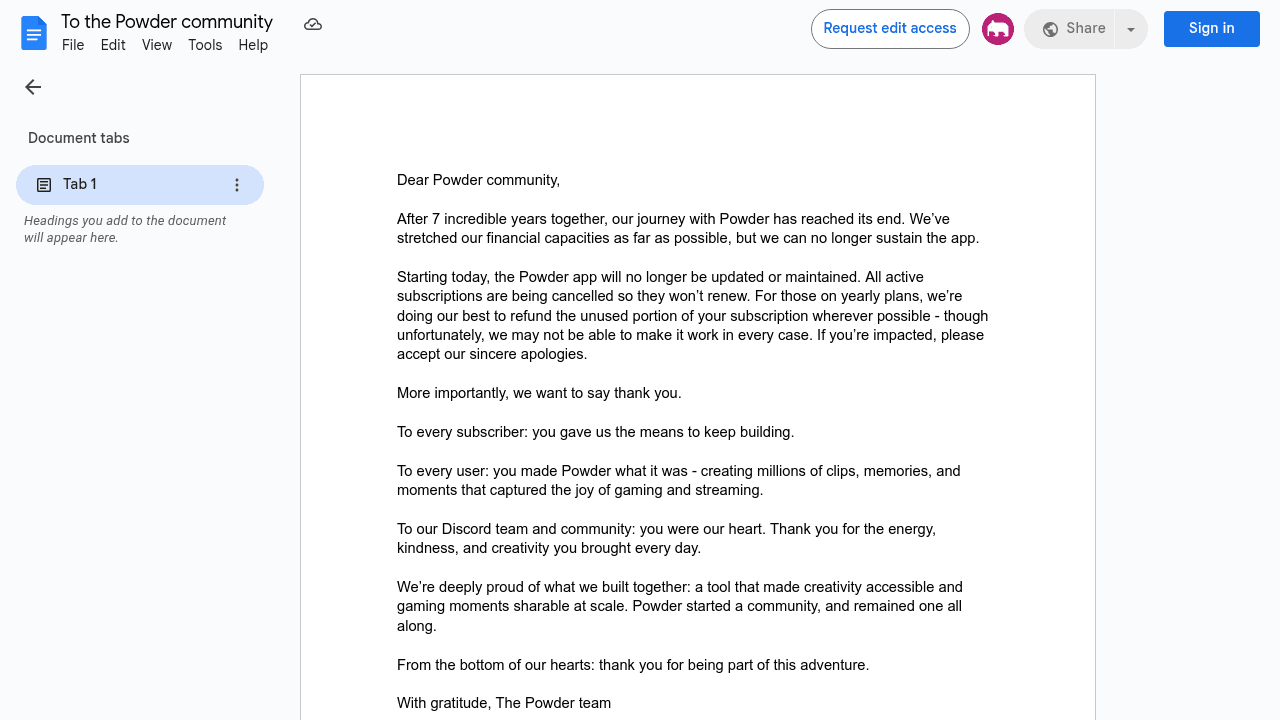Expand the dropdown arrow beside Share
Image resolution: width=1280 pixels, height=720 pixels.
pyautogui.click(x=1131, y=29)
